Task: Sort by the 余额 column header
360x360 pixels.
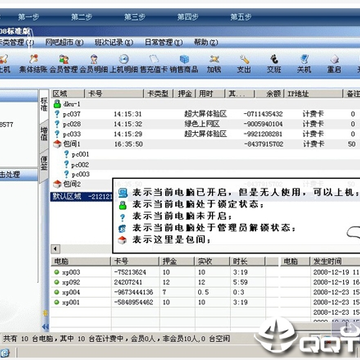Action: tap(270, 94)
